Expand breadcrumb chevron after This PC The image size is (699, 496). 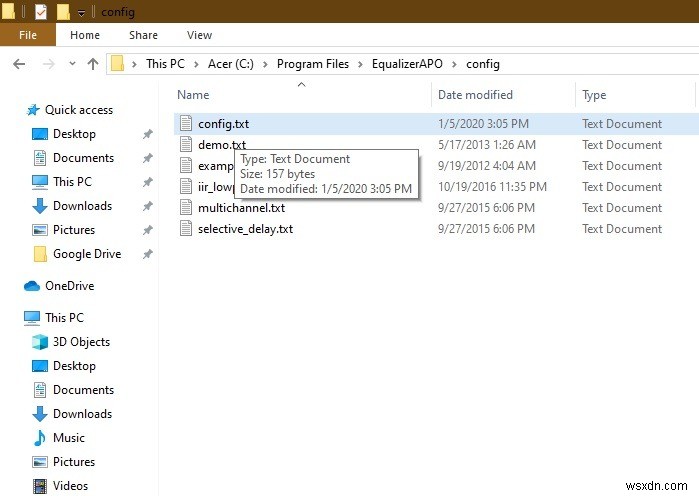coord(196,64)
